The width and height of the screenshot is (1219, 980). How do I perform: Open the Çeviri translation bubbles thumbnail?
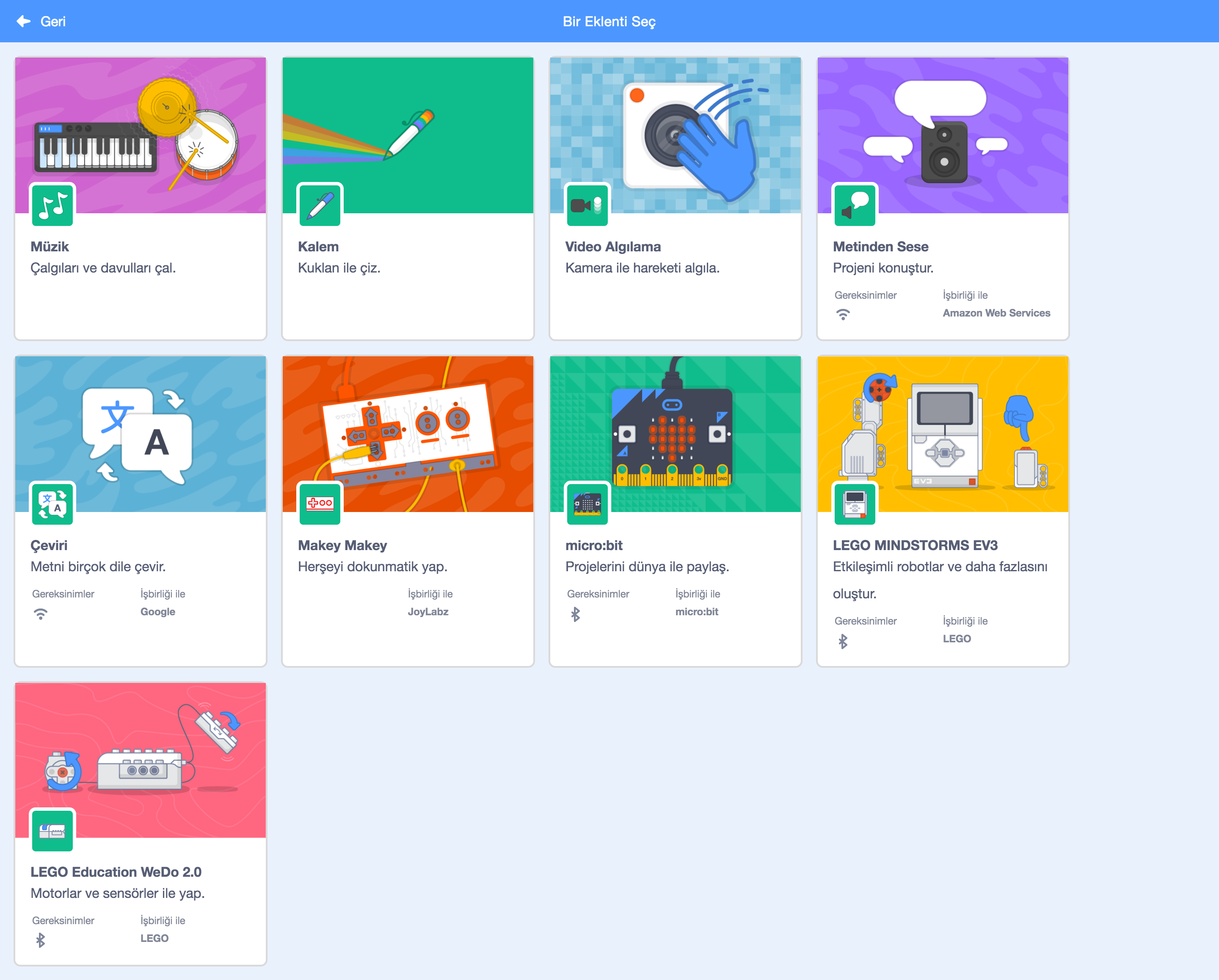140,434
